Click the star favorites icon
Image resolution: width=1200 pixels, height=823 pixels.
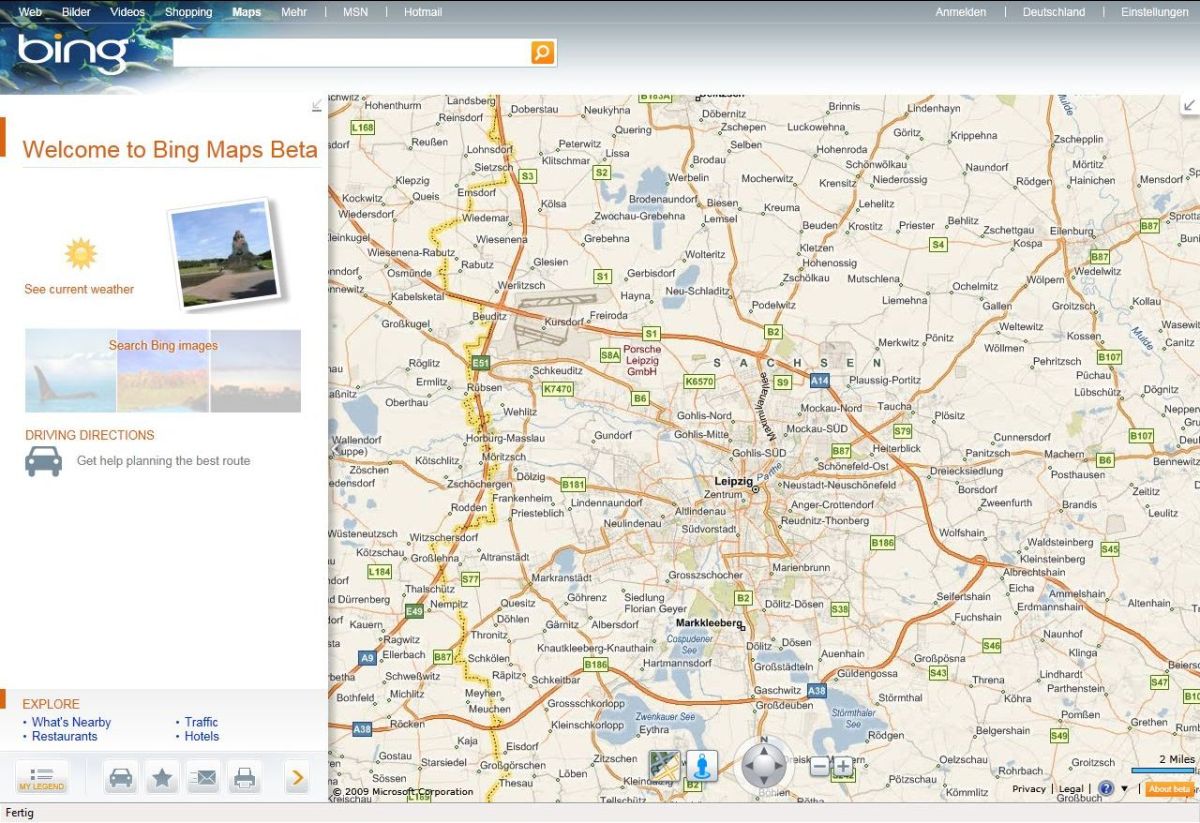[x=162, y=777]
